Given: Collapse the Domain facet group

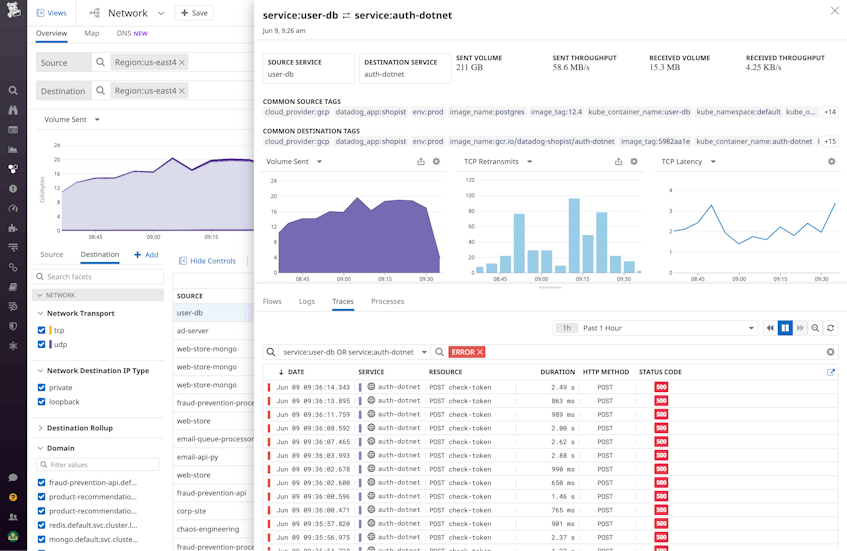Looking at the screenshot, I should (x=40, y=448).
